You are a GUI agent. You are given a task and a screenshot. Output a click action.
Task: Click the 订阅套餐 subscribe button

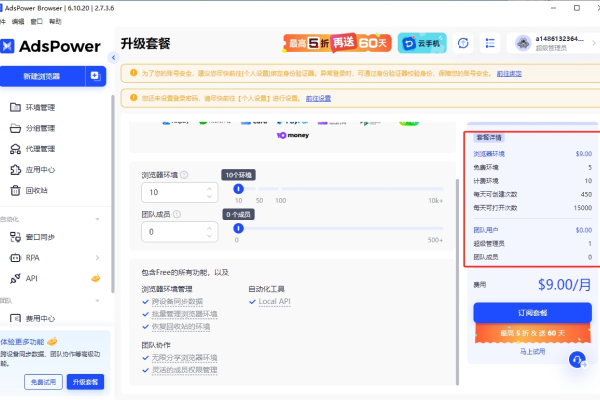pyautogui.click(x=532, y=313)
